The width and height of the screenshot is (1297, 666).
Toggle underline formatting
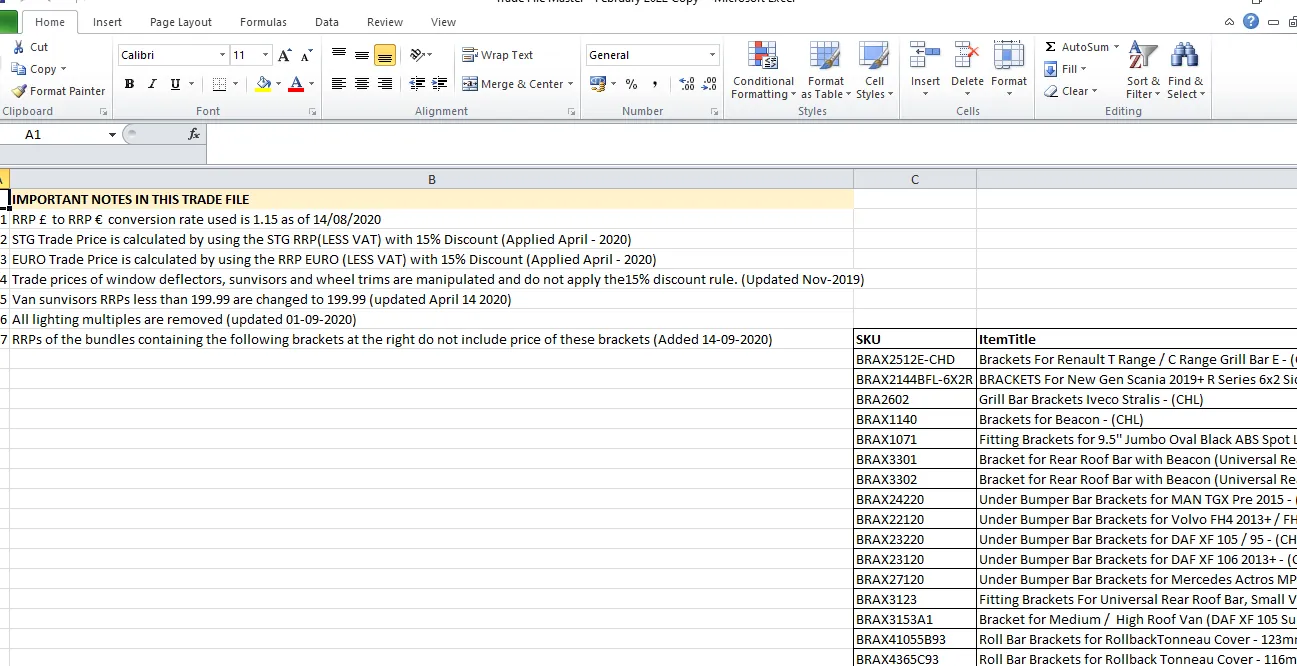[x=176, y=84]
